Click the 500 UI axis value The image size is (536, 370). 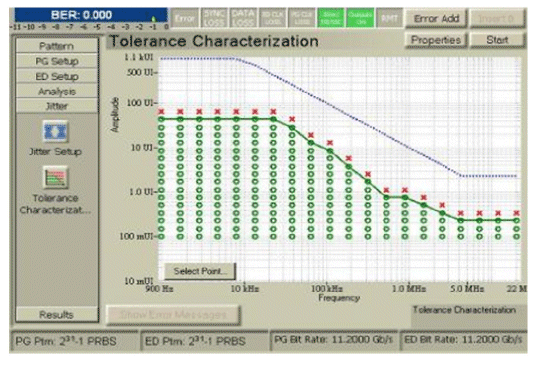[141, 72]
